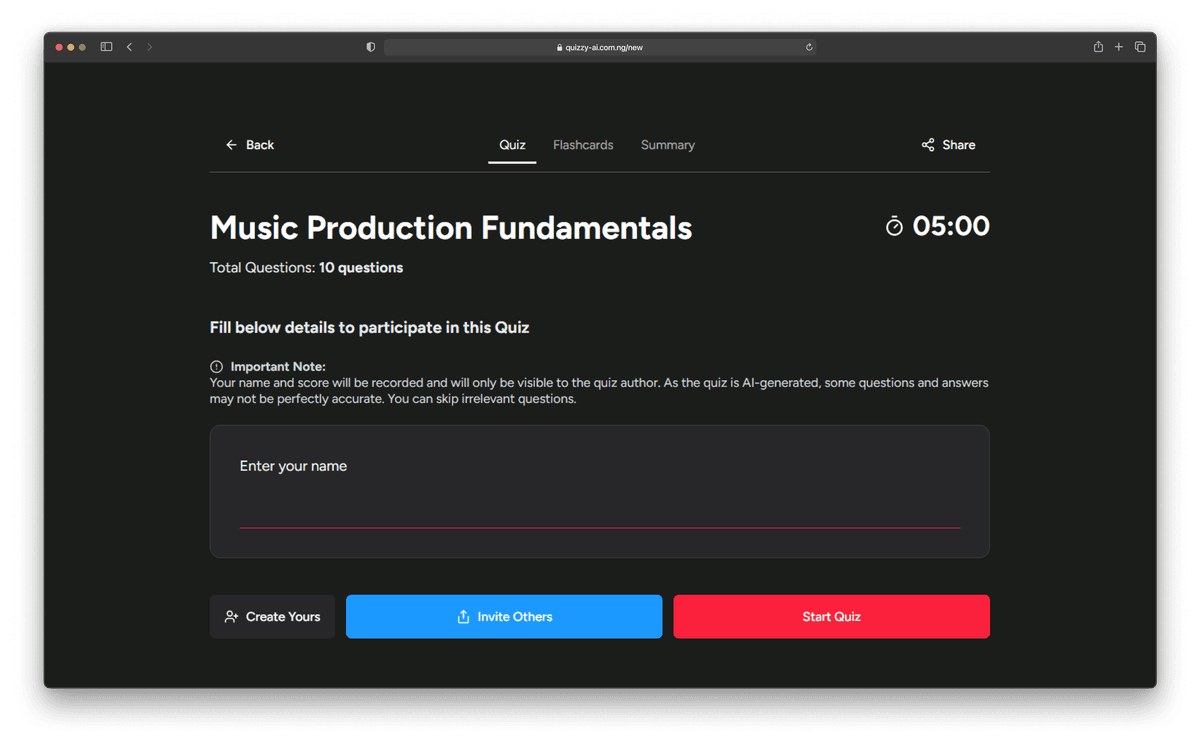Click the privacy shield icon in toolbar

pos(371,47)
